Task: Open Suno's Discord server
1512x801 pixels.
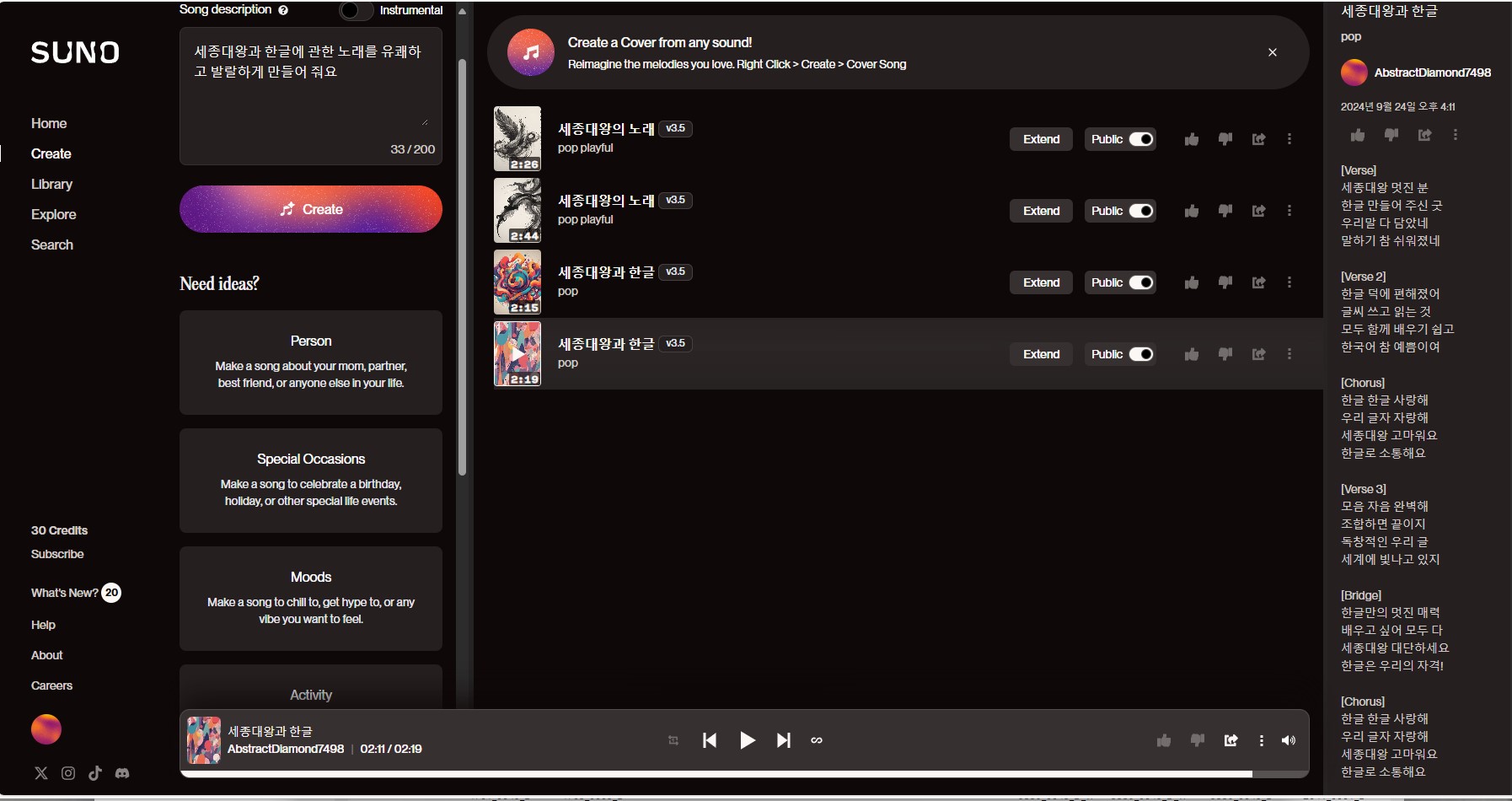Action: (x=122, y=773)
